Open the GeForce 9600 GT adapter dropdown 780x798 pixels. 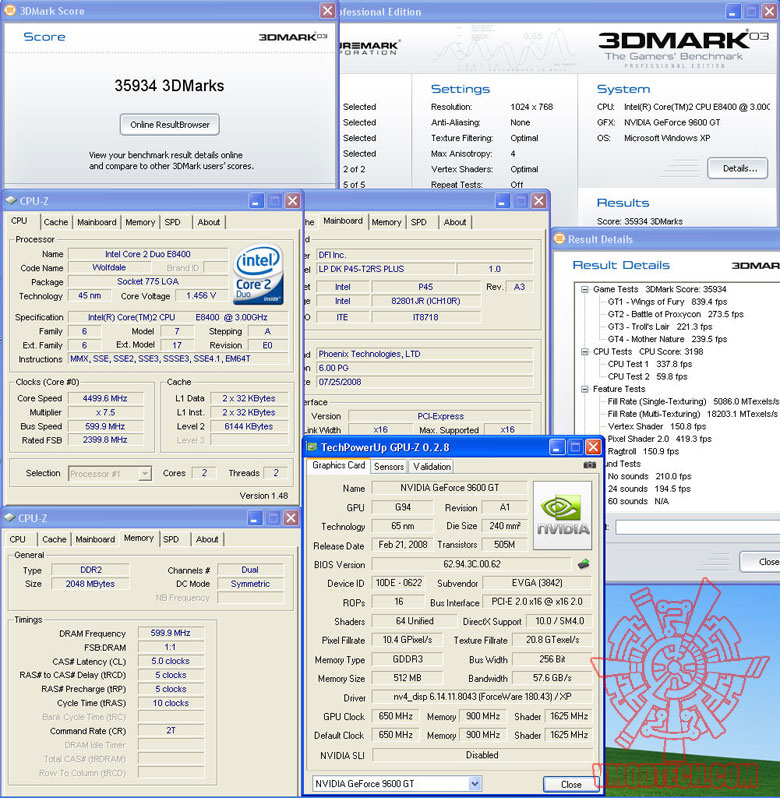coord(475,783)
